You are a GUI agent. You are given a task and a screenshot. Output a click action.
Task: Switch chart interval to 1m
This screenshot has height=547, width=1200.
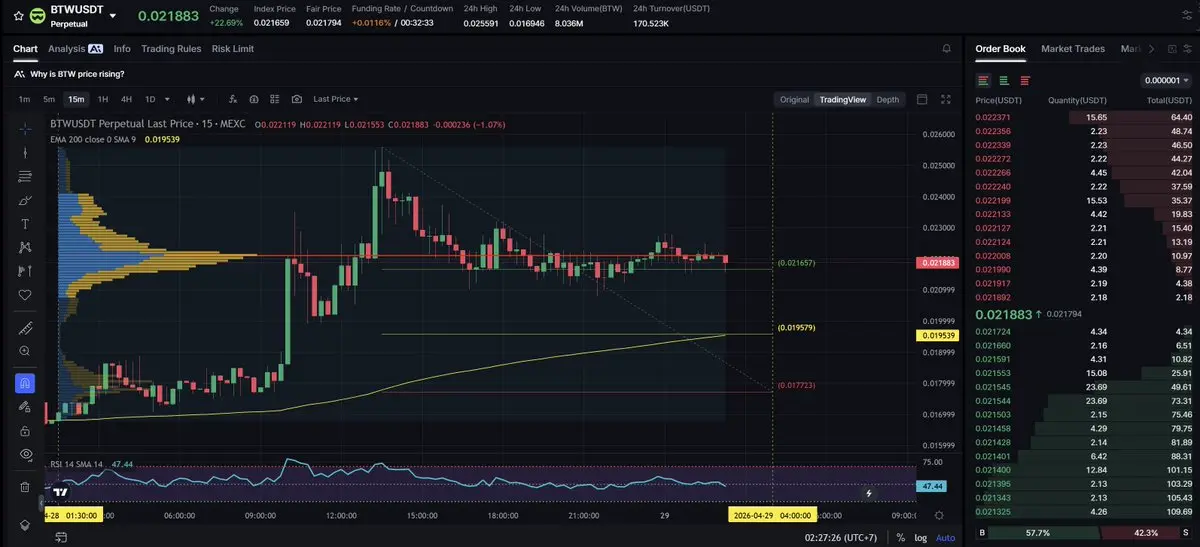point(24,99)
